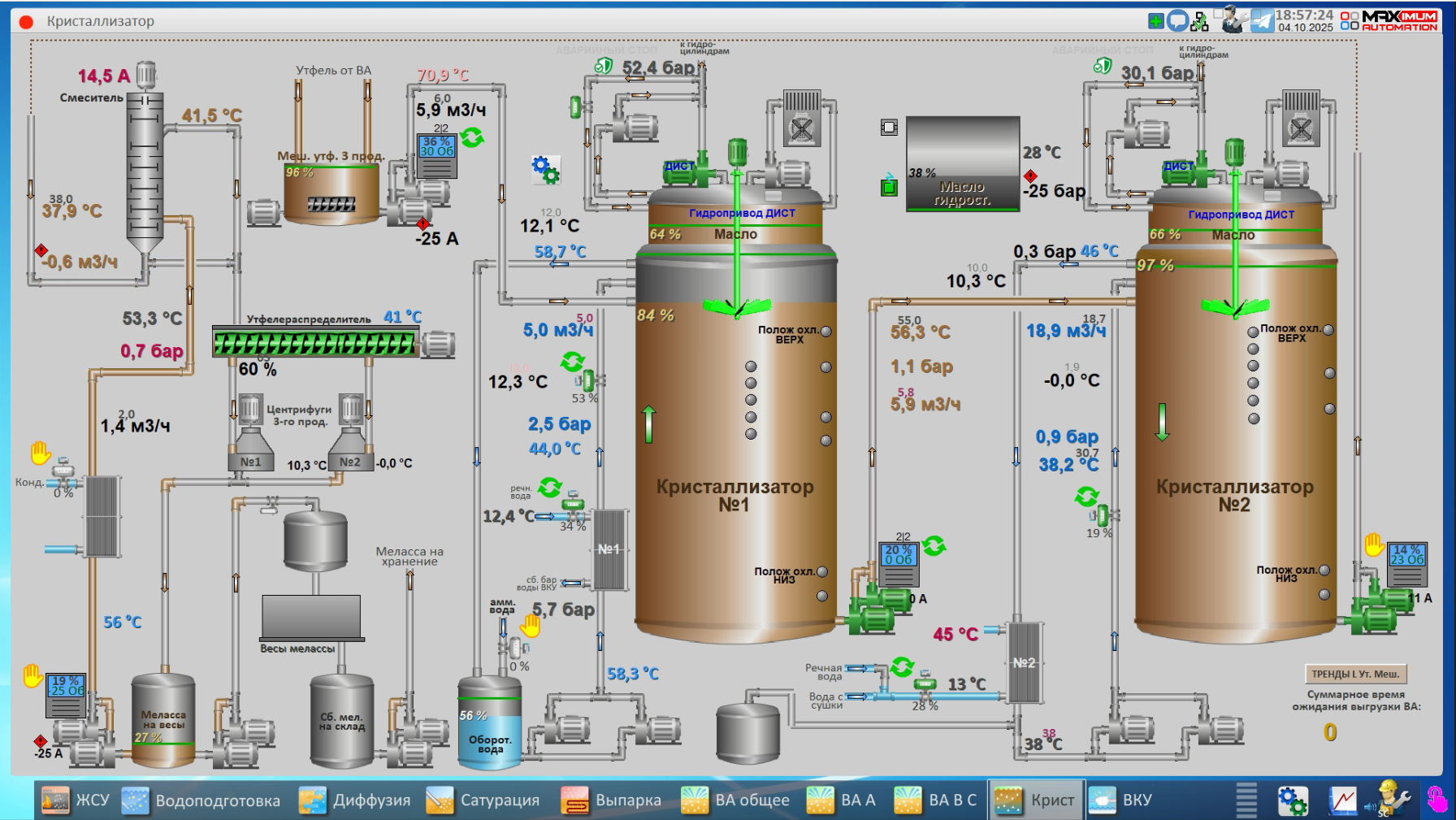Open settings gears icon in bottom bar

[1292, 800]
